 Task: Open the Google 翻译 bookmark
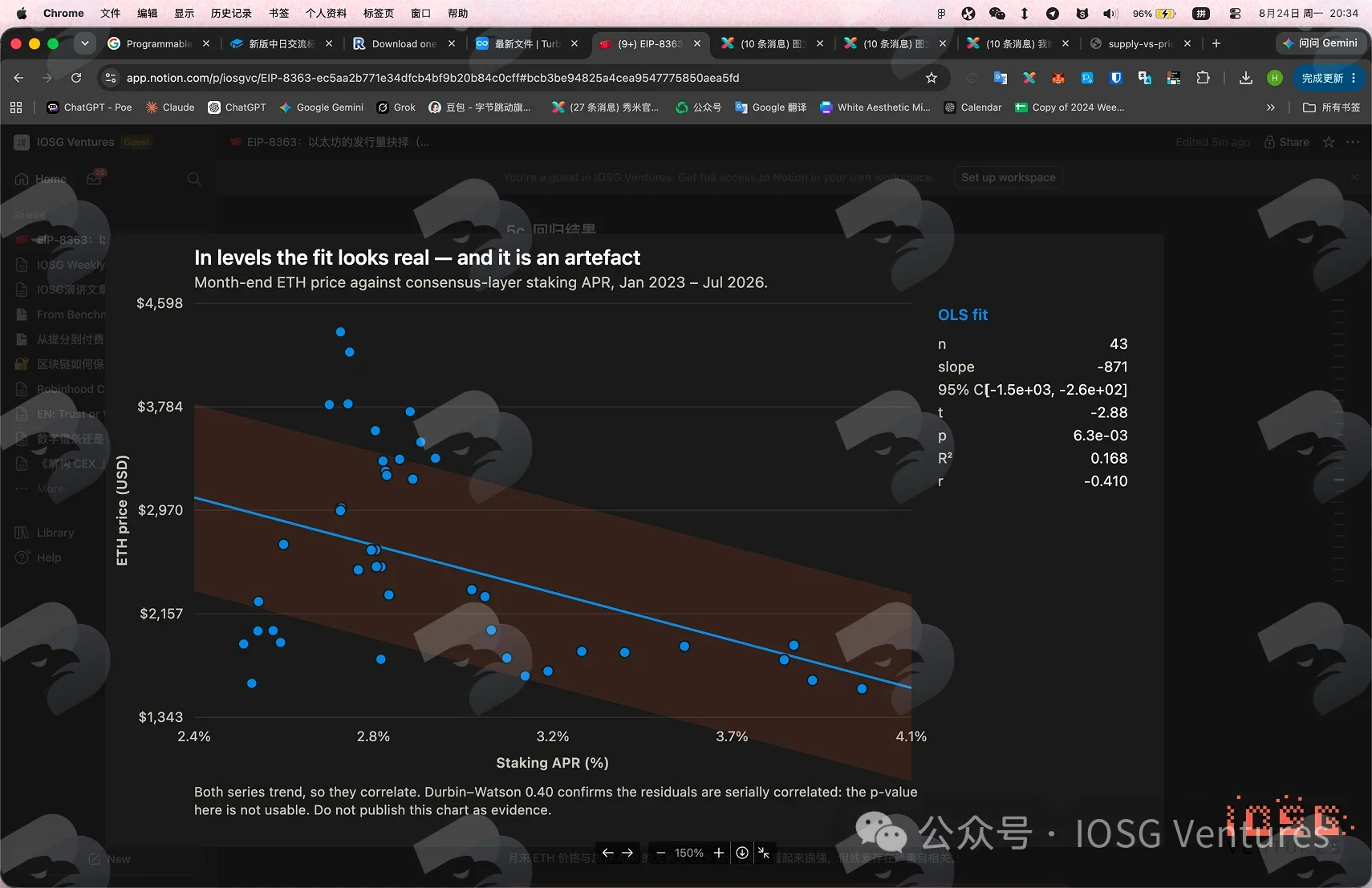(x=770, y=107)
